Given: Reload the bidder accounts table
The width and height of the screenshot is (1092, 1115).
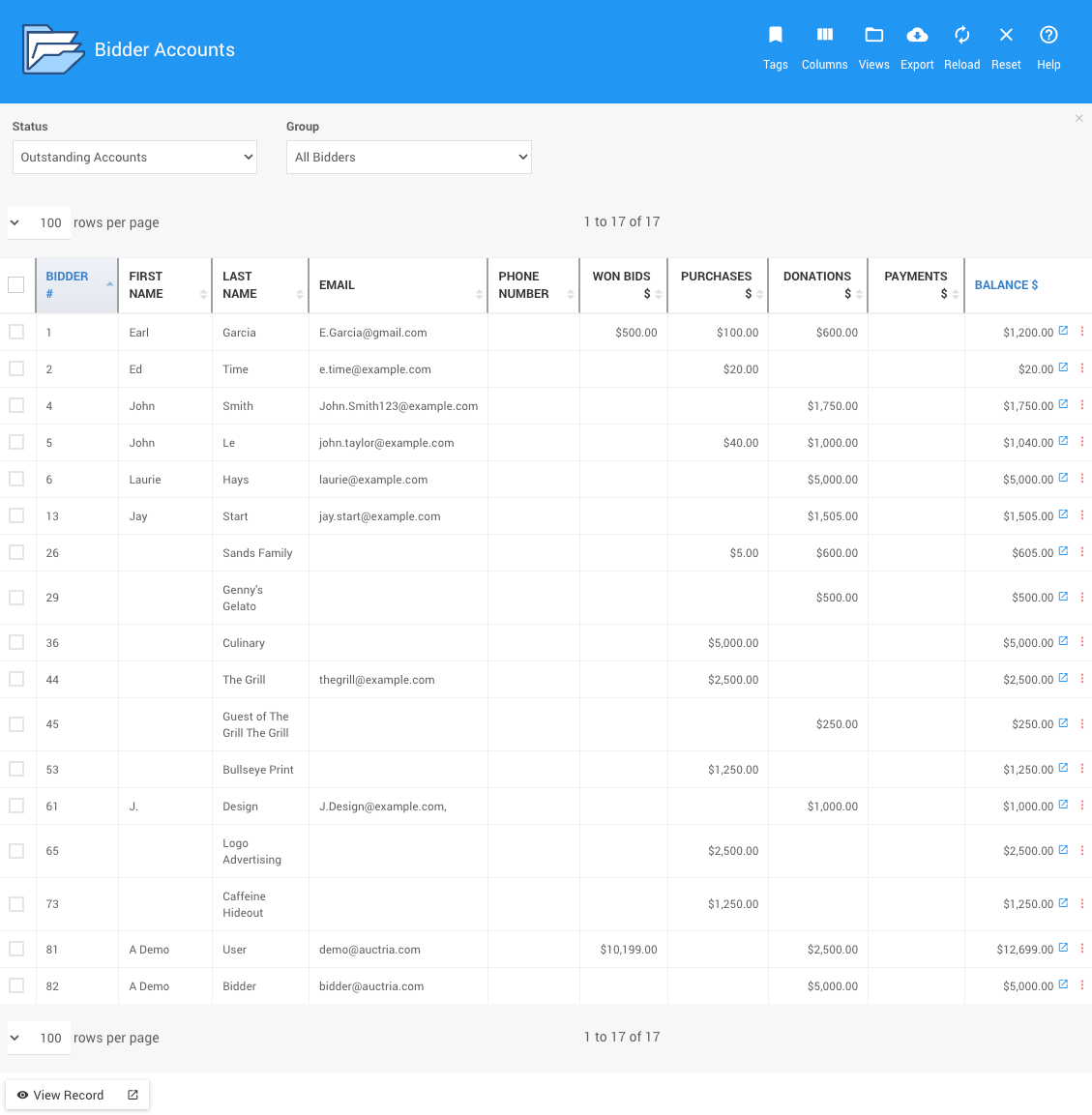Looking at the screenshot, I should click(961, 36).
